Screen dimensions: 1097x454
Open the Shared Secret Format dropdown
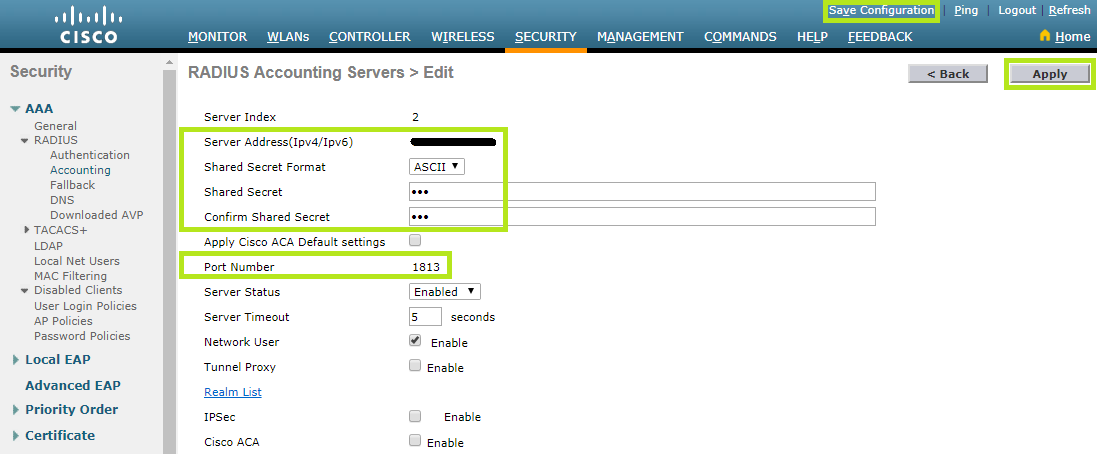pyautogui.click(x=437, y=167)
